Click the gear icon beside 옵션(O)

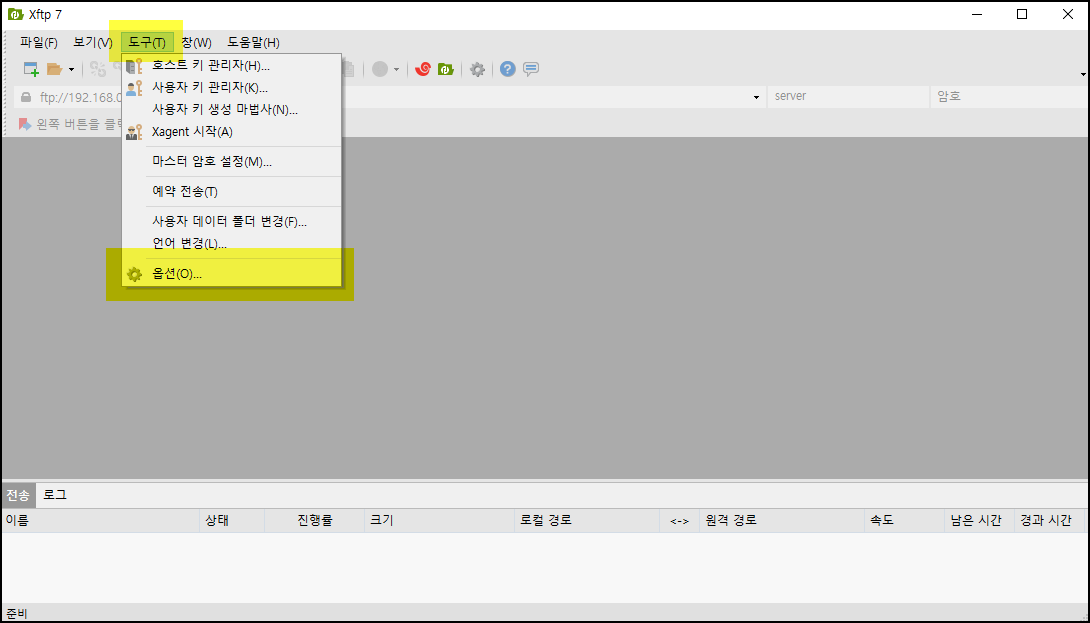point(134,274)
